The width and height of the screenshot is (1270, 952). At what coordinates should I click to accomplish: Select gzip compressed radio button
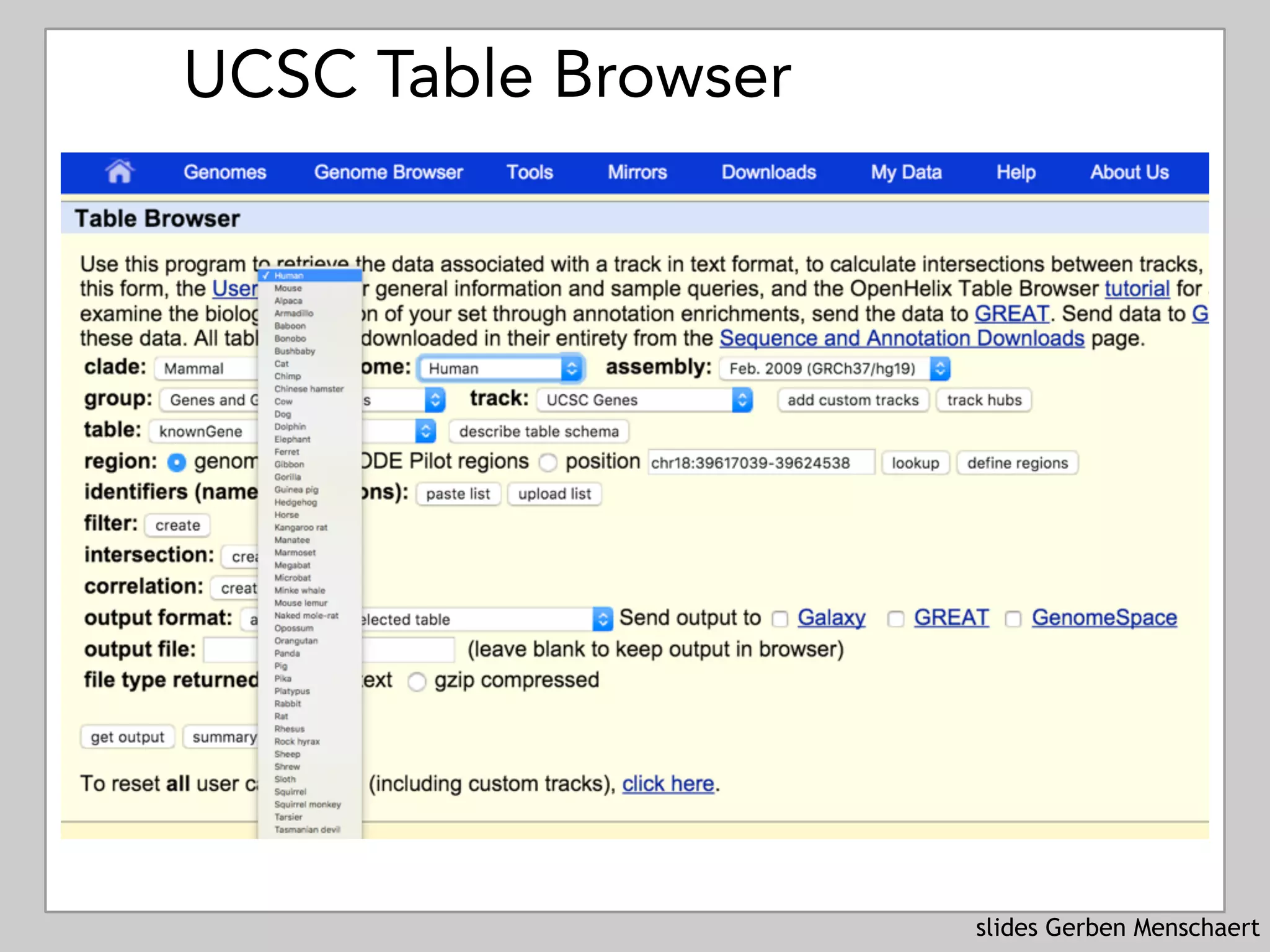tap(417, 682)
